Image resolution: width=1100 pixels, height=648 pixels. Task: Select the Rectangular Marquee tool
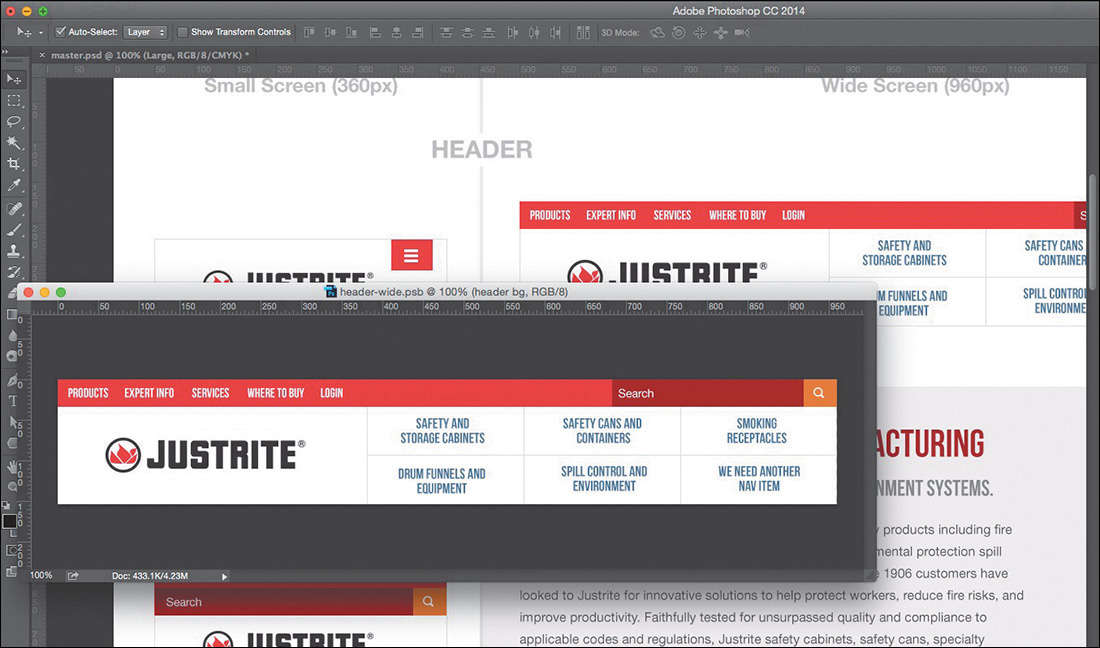point(14,101)
